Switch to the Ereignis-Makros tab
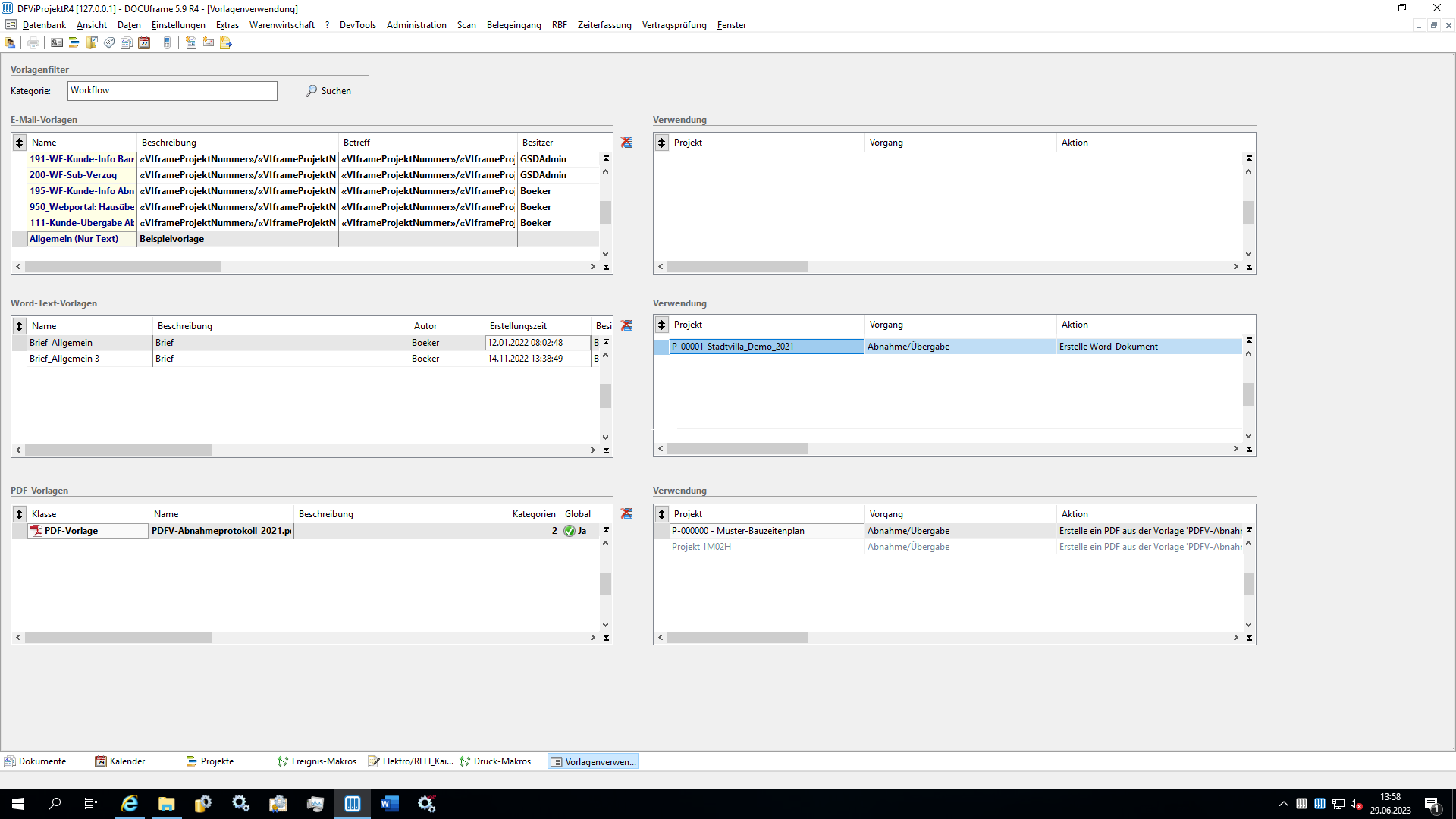 [x=317, y=761]
